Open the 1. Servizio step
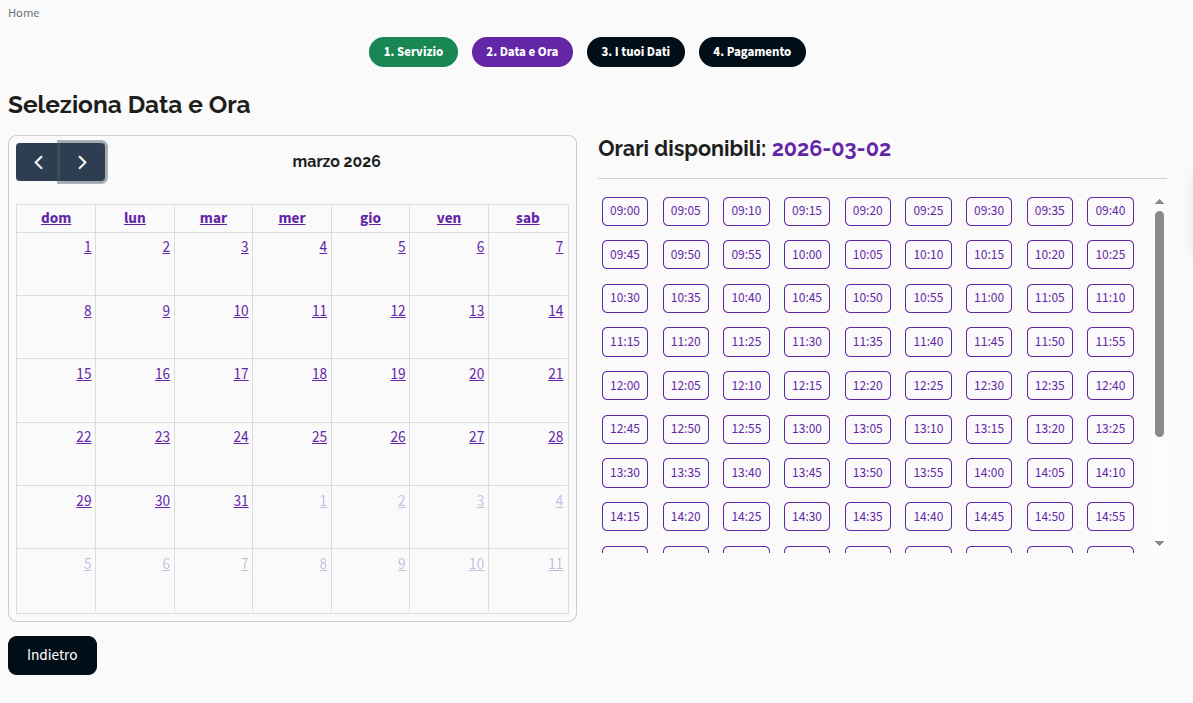 click(x=413, y=52)
